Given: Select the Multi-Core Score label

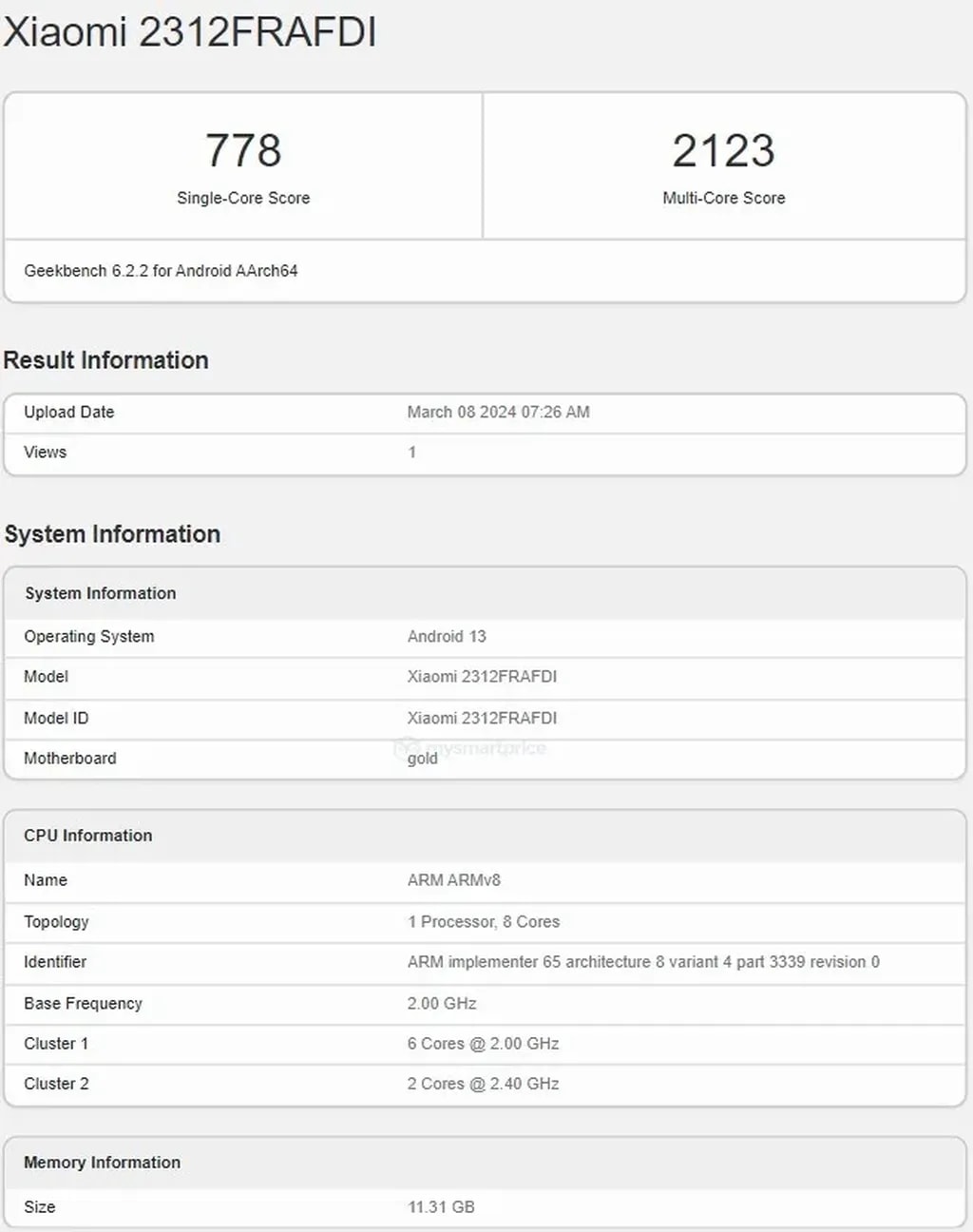Looking at the screenshot, I should (x=723, y=198).
